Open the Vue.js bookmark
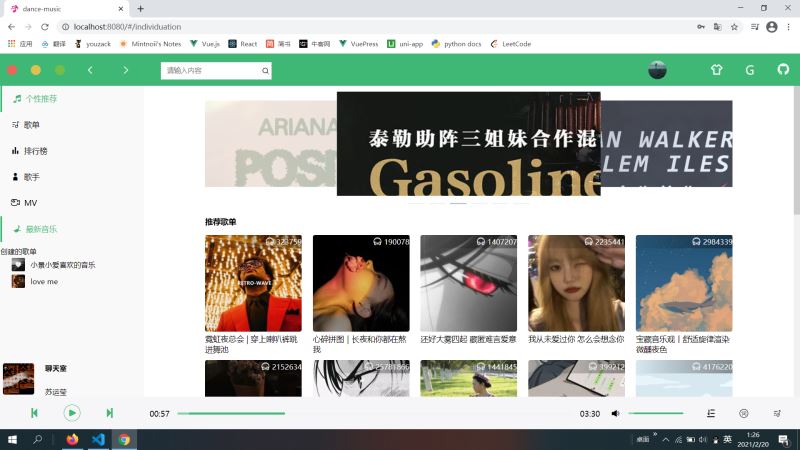 click(x=205, y=44)
